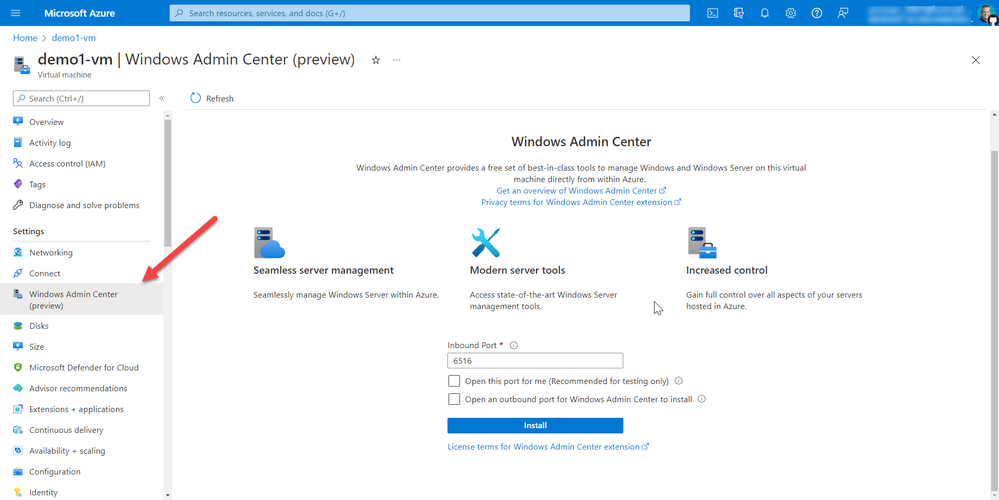This screenshot has height=500, width=999.
Task: Click Inbound Port info icon
Action: [x=514, y=345]
